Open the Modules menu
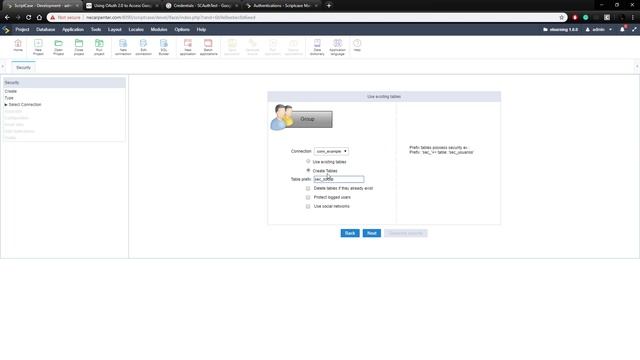640x360 pixels. coord(159,29)
